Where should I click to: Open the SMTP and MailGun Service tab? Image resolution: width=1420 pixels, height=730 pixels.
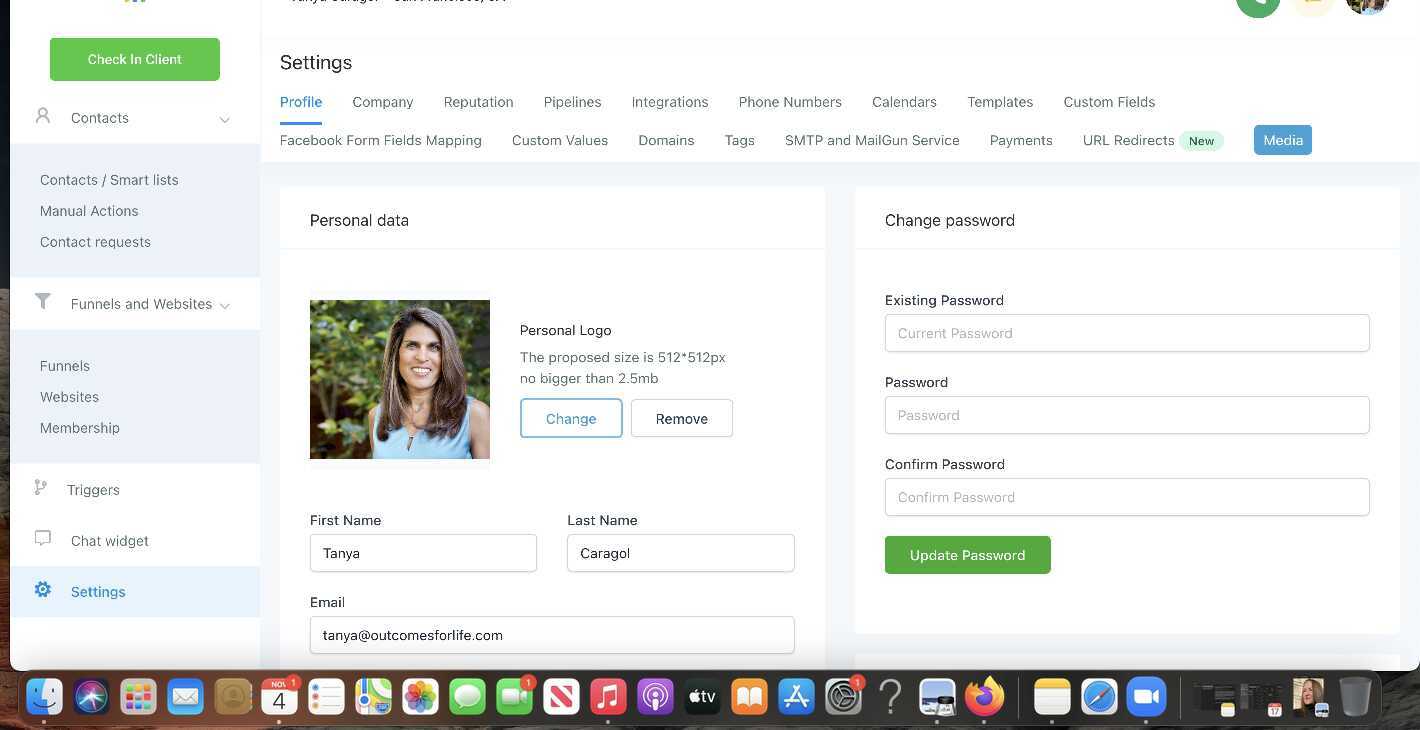(x=872, y=140)
